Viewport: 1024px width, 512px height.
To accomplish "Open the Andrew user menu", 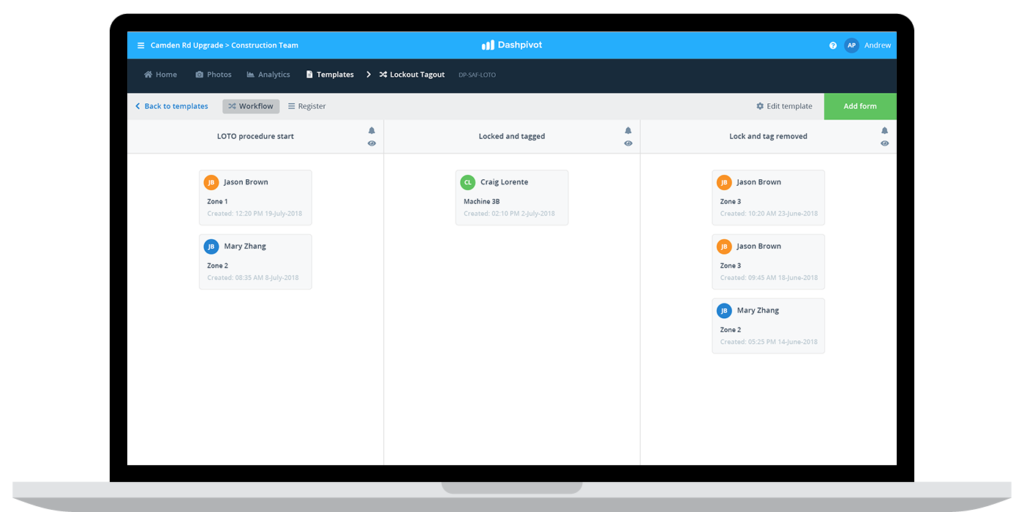I will (x=876, y=46).
